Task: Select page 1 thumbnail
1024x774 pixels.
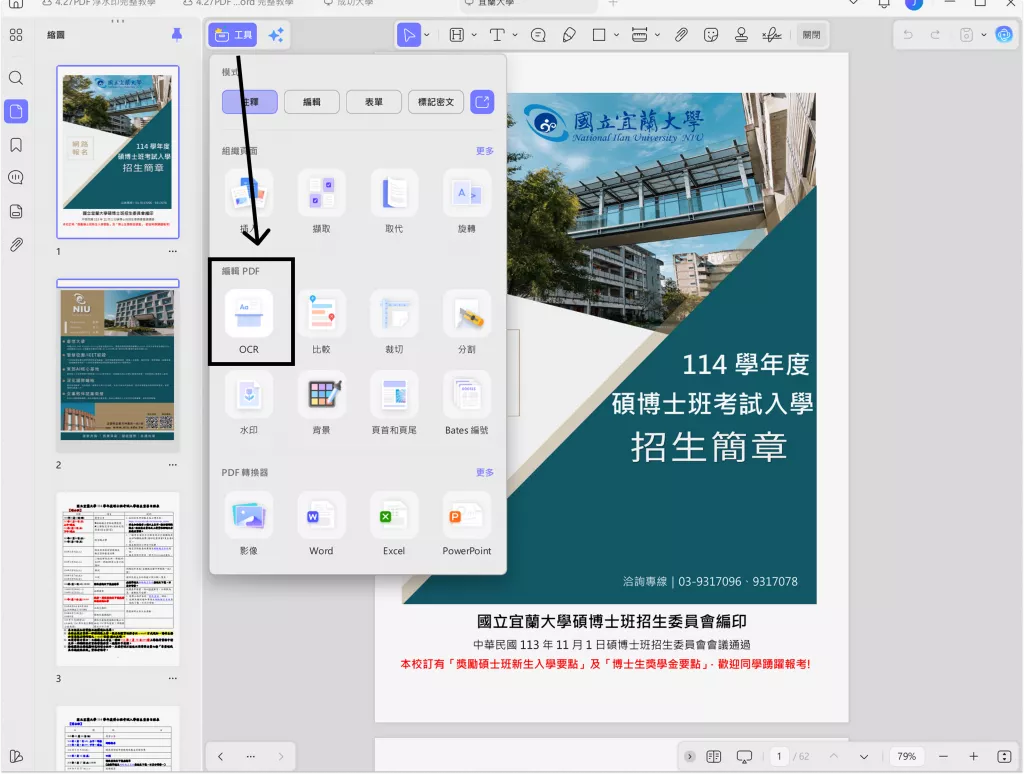Action: click(x=118, y=152)
